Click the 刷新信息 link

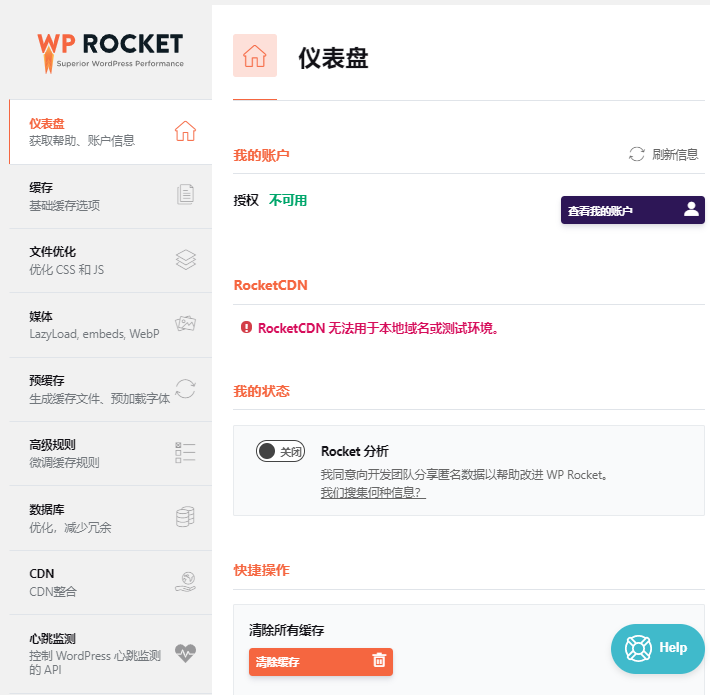(664, 154)
